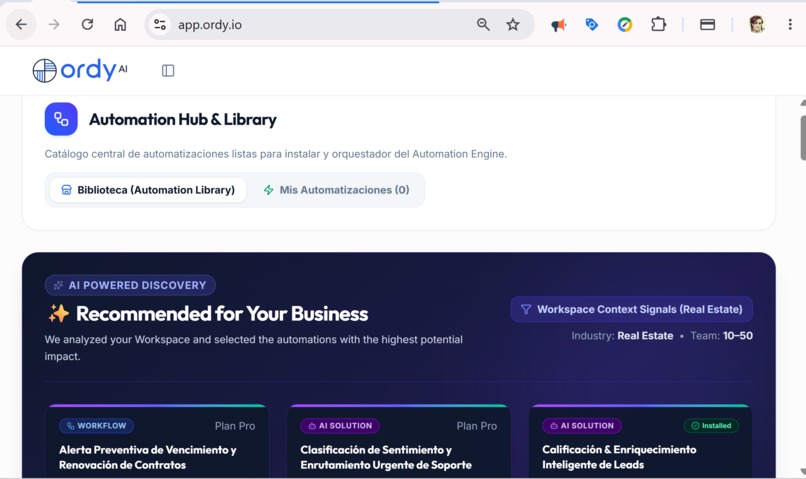The image size is (806, 479).
Task: Select the Biblioteca (Automation Library) tab
Action: point(148,190)
